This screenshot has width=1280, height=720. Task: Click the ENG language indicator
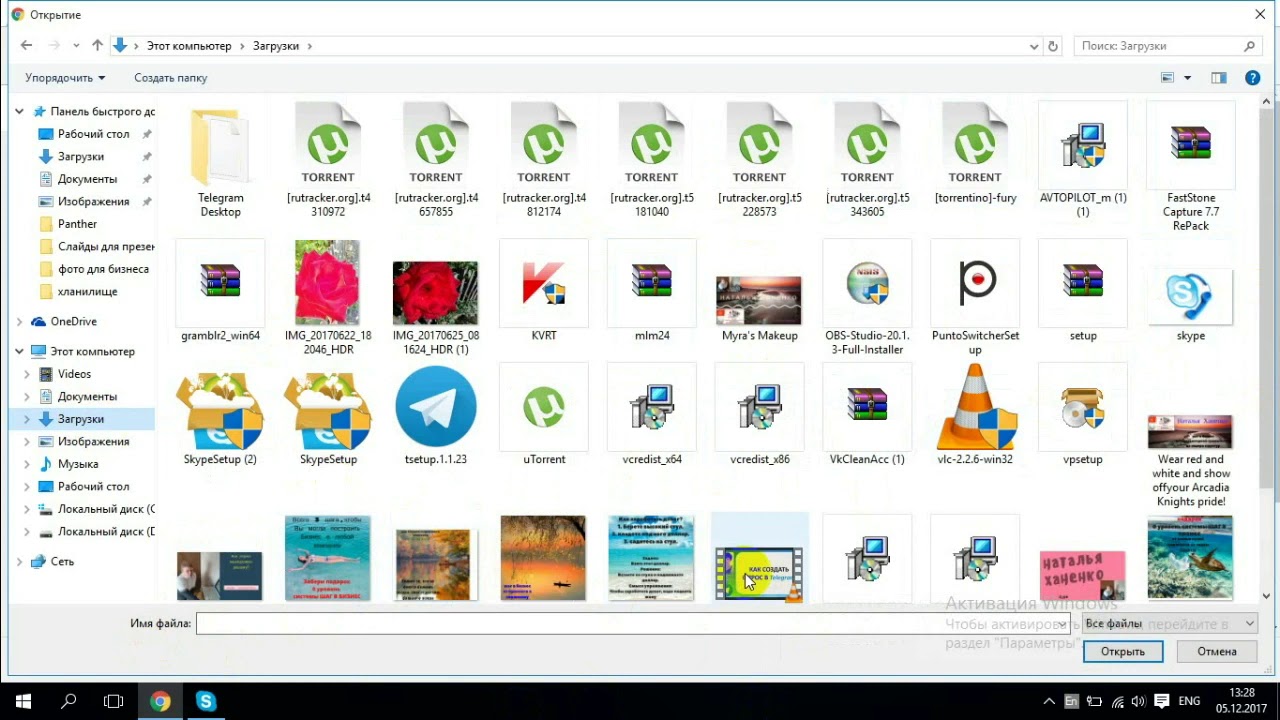pos(1189,701)
